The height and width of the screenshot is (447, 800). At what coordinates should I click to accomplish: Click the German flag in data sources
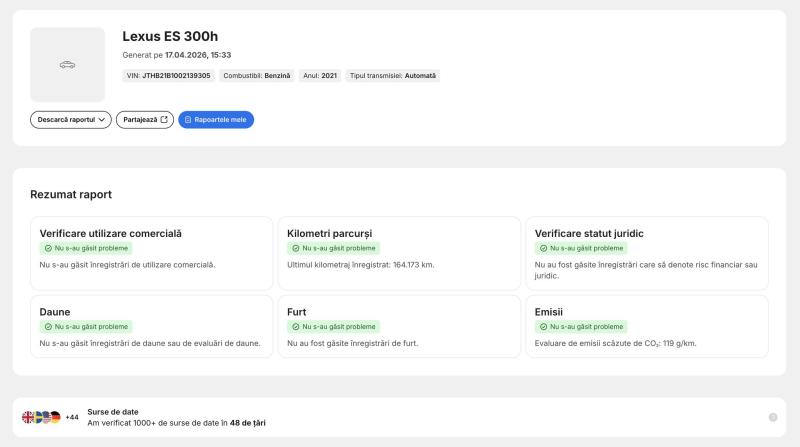point(55,417)
